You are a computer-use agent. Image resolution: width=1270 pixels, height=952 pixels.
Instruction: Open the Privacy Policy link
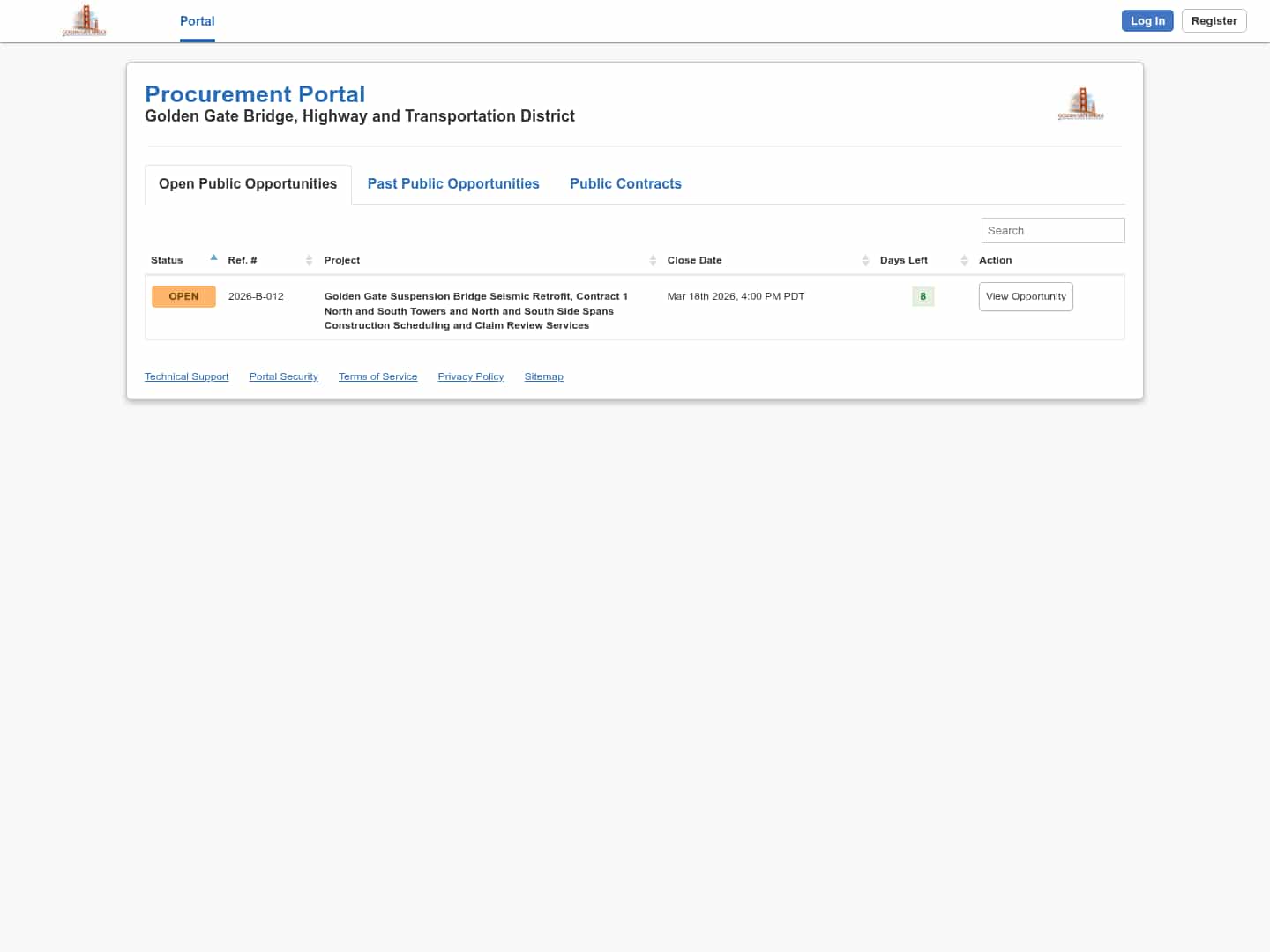pyautogui.click(x=470, y=376)
